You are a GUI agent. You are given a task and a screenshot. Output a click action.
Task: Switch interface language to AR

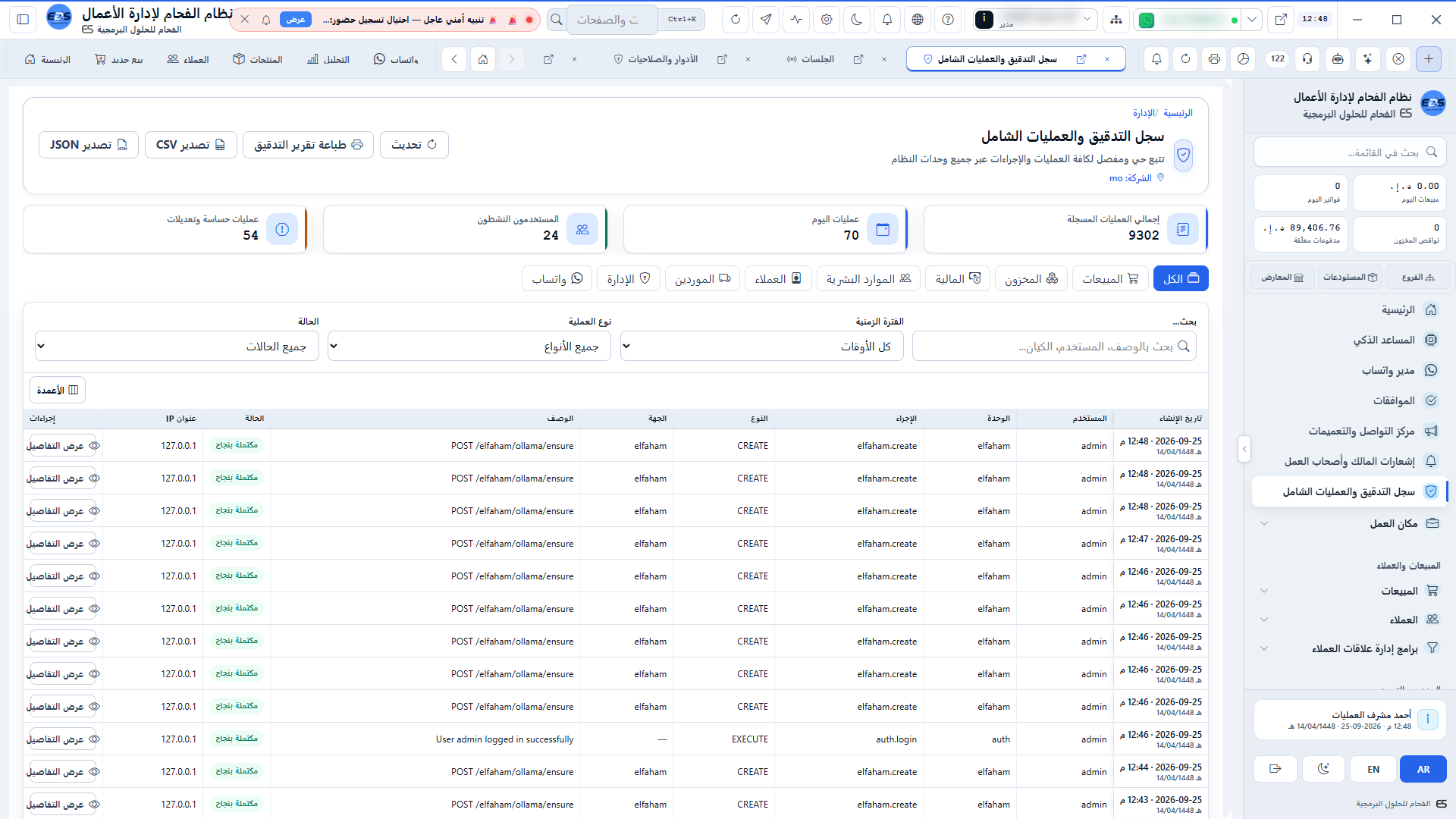[1423, 769]
